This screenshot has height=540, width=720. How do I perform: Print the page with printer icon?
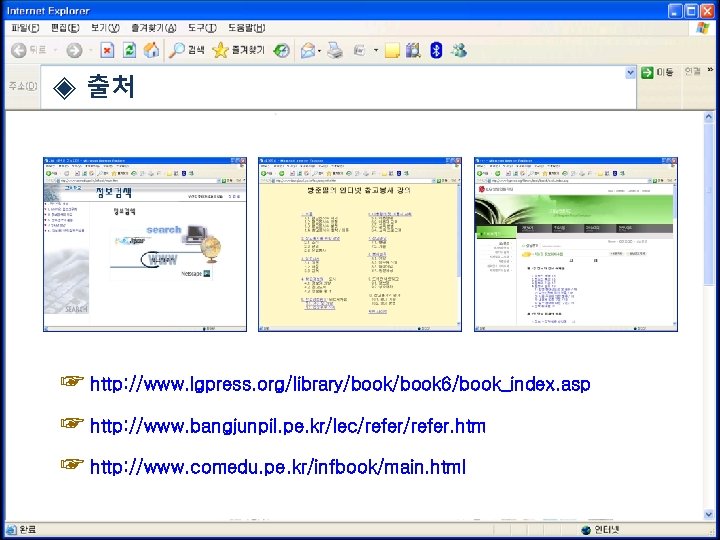tap(335, 50)
